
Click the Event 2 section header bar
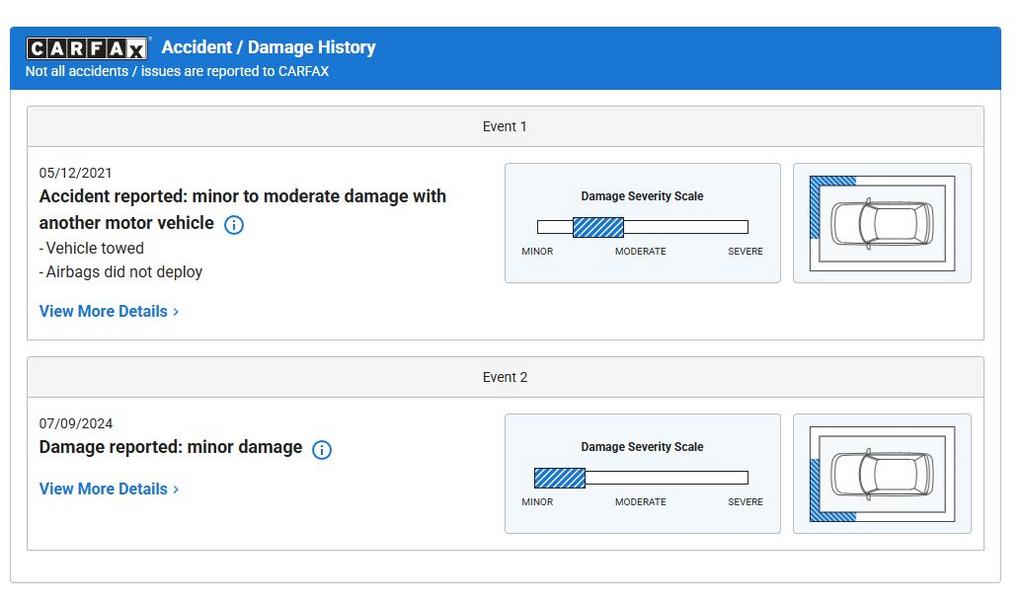pos(505,377)
